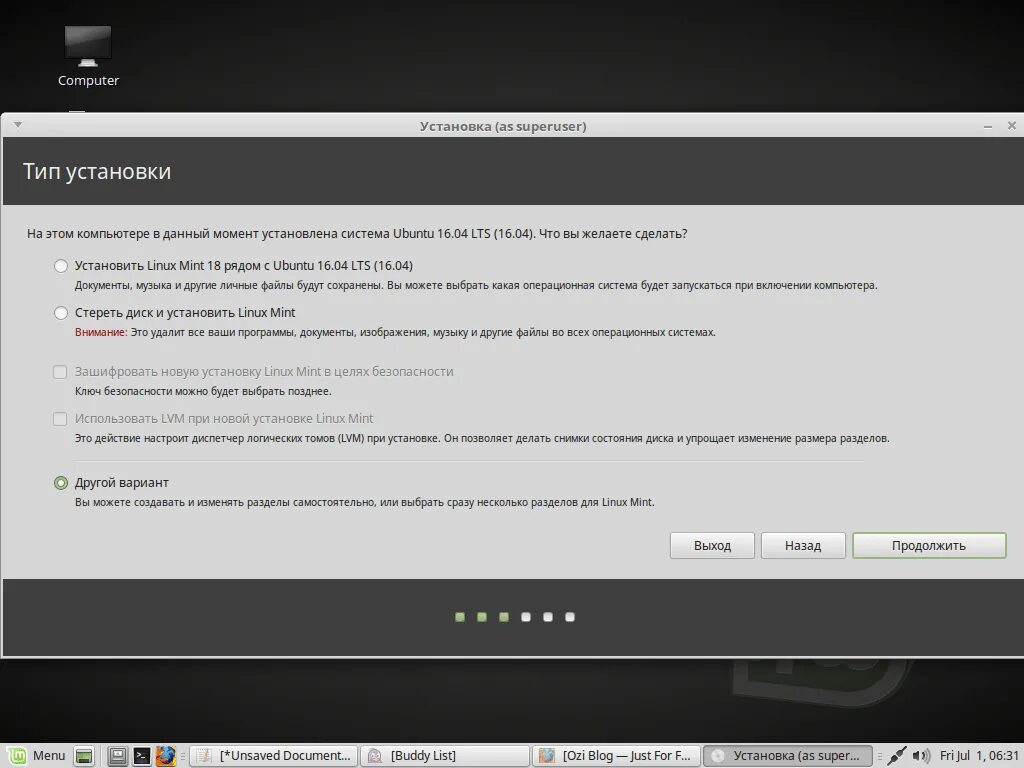Click the 'Назад' button
Image resolution: width=1024 pixels, height=768 pixels.
click(803, 545)
